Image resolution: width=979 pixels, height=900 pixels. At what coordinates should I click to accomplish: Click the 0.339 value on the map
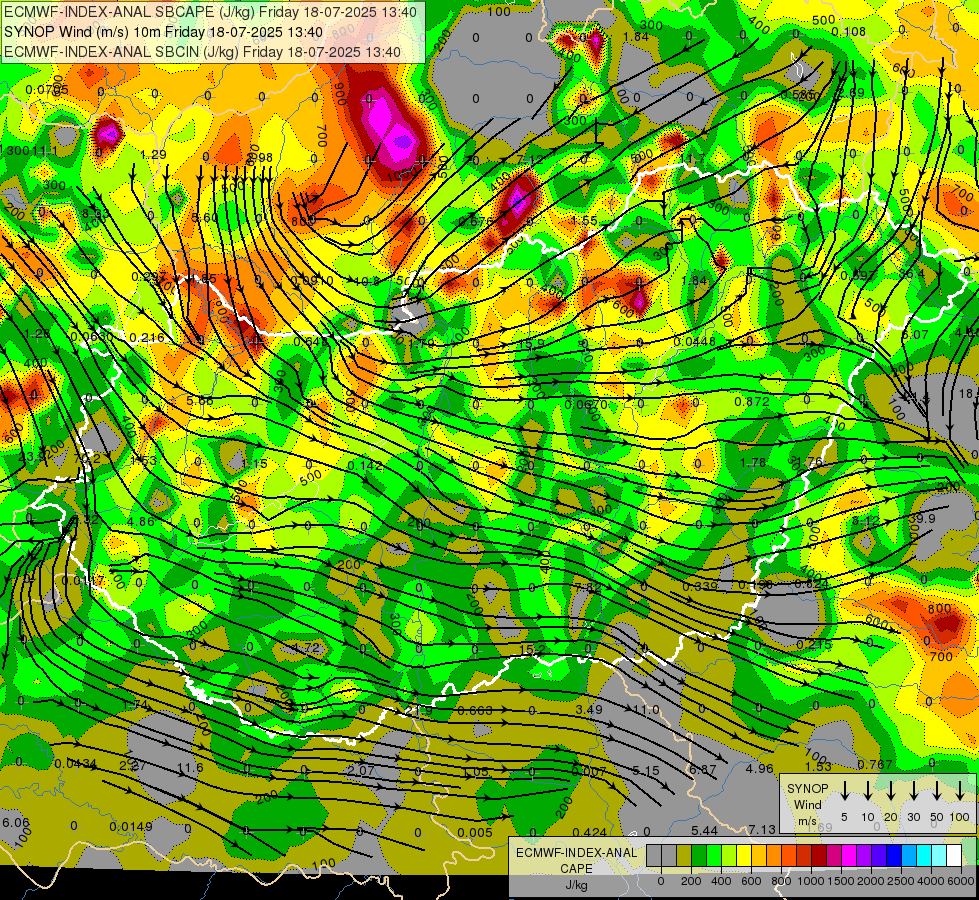tap(700, 586)
